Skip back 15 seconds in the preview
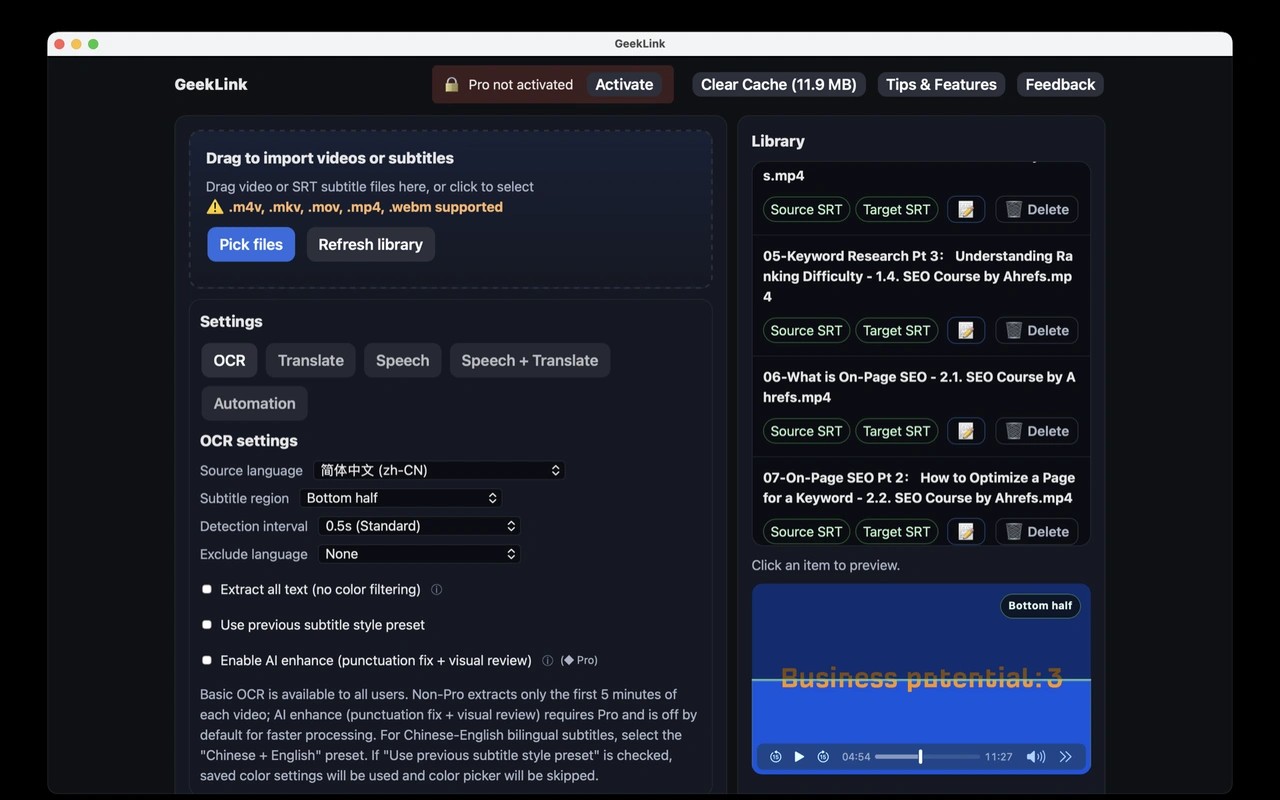The height and width of the screenshot is (800, 1280). click(x=776, y=757)
